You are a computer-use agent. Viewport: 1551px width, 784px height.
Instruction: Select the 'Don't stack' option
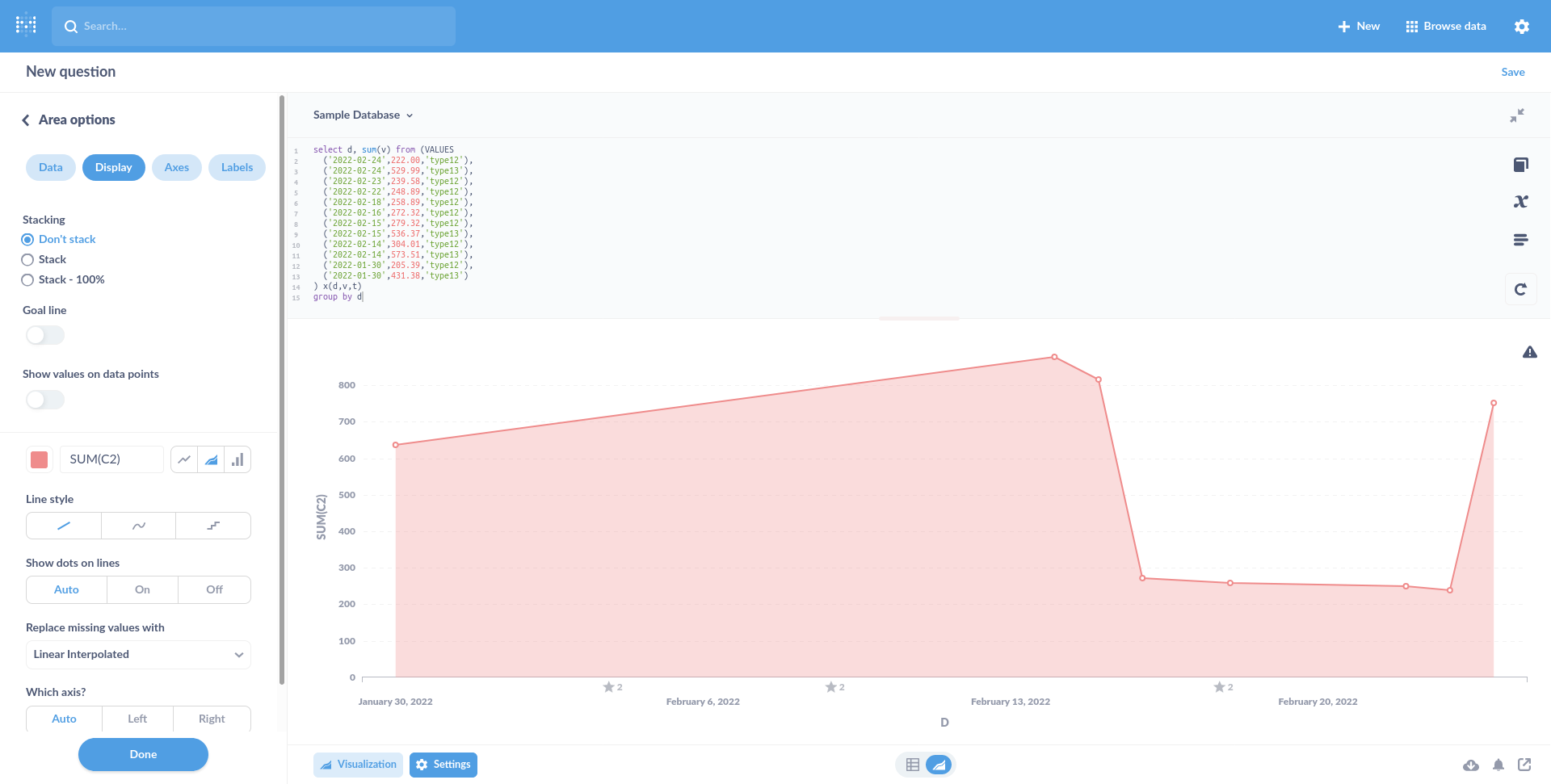coord(27,239)
